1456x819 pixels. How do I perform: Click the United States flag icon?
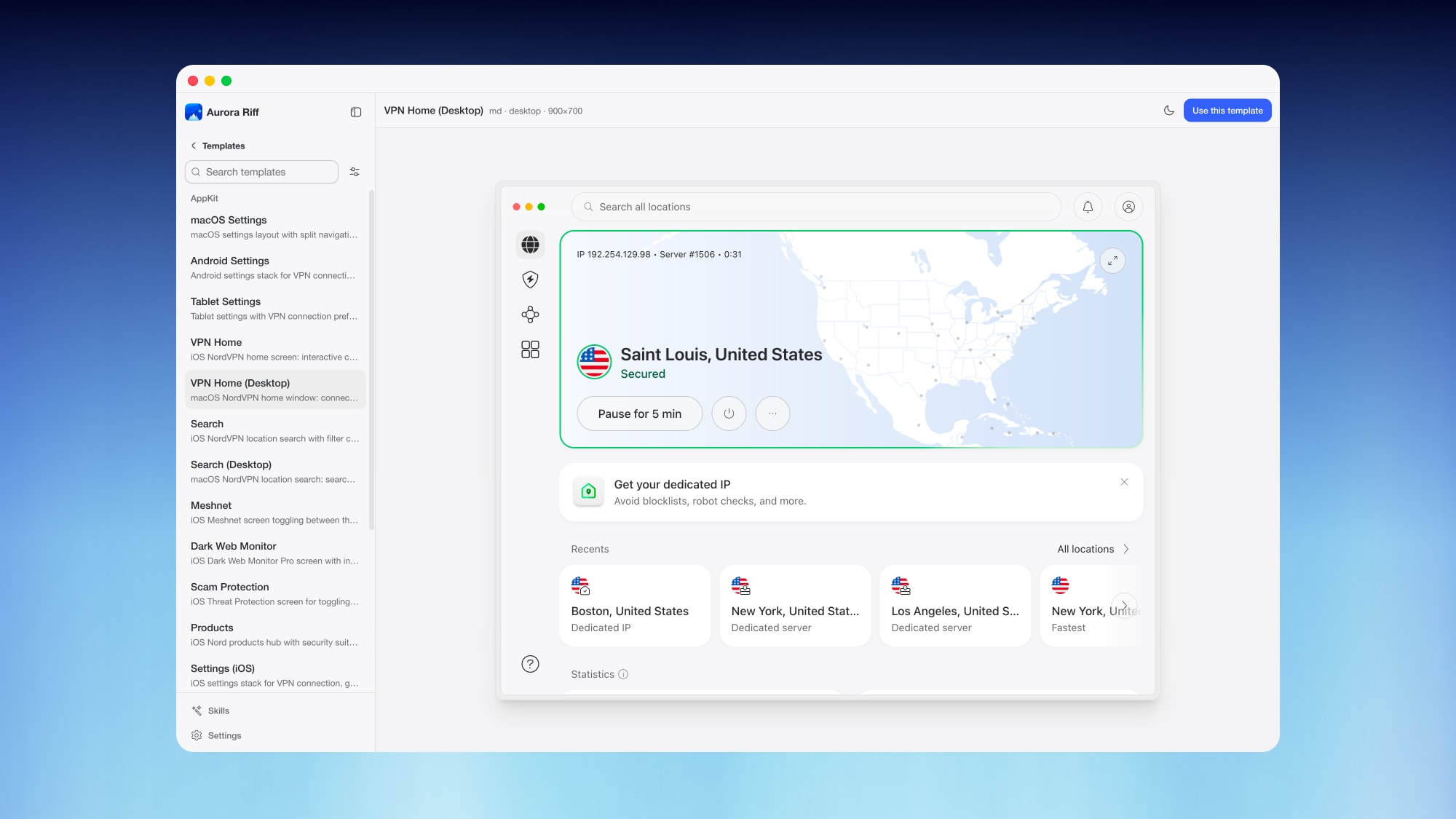pyautogui.click(x=594, y=362)
